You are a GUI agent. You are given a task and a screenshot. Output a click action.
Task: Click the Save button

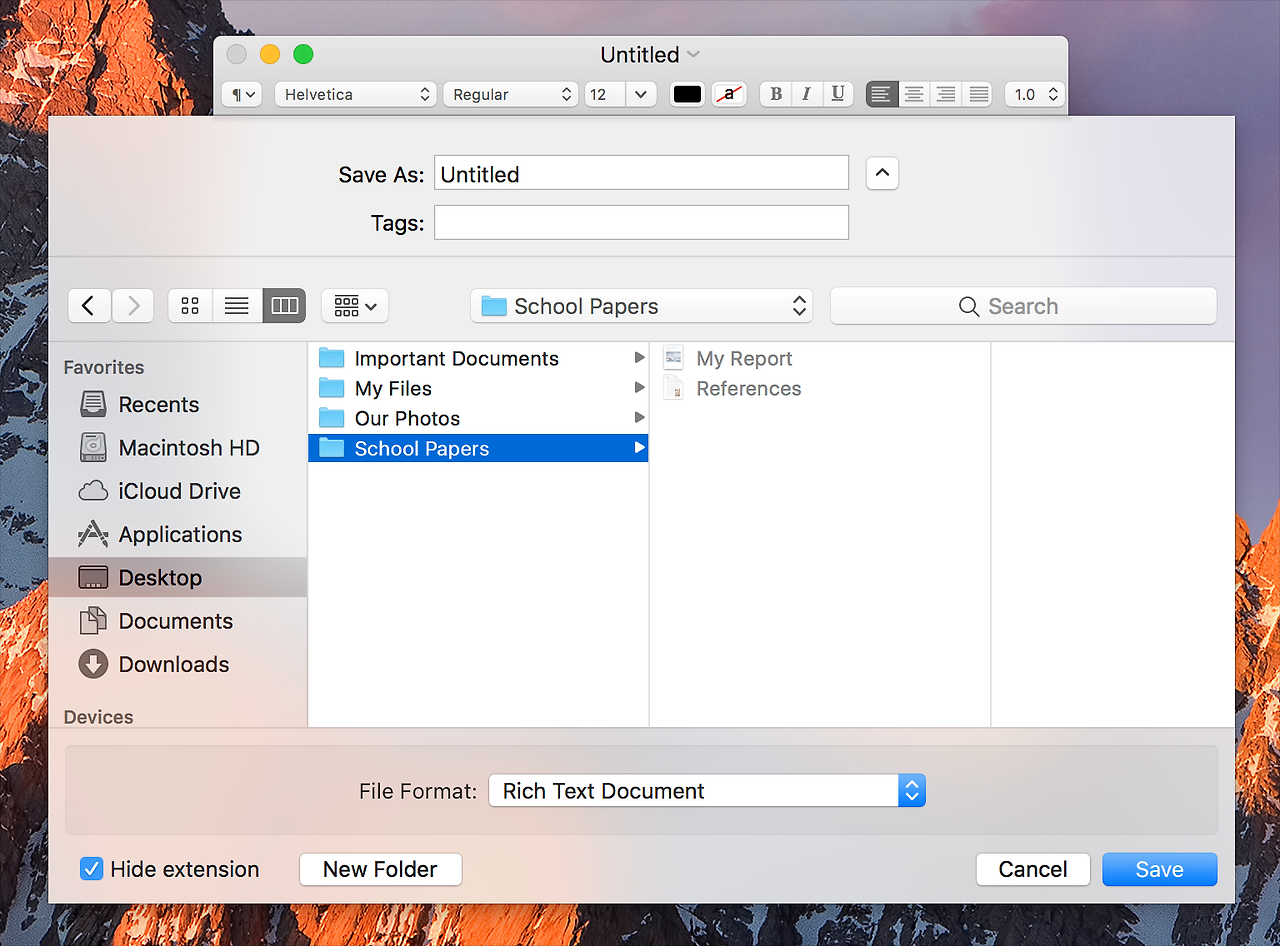coord(1159,869)
